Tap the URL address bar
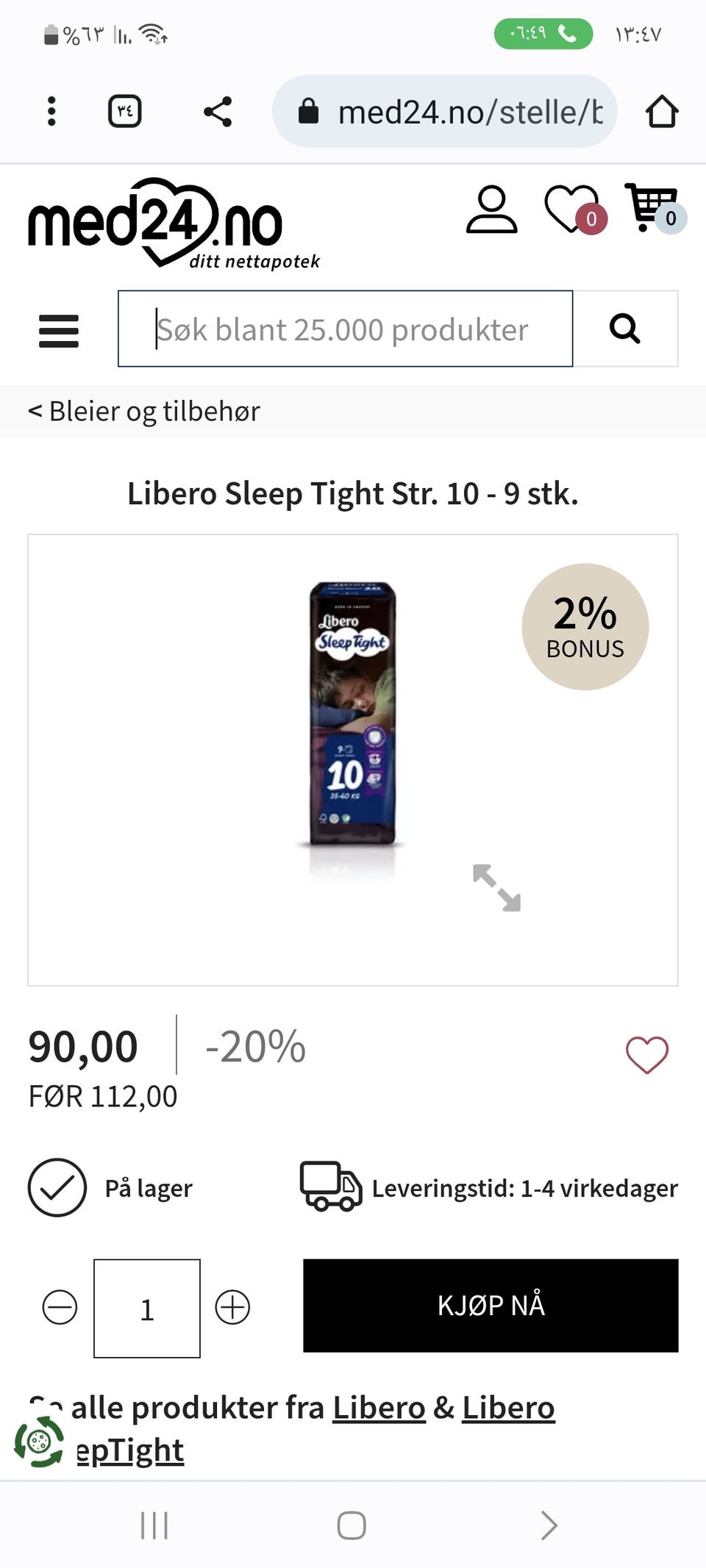 click(445, 112)
